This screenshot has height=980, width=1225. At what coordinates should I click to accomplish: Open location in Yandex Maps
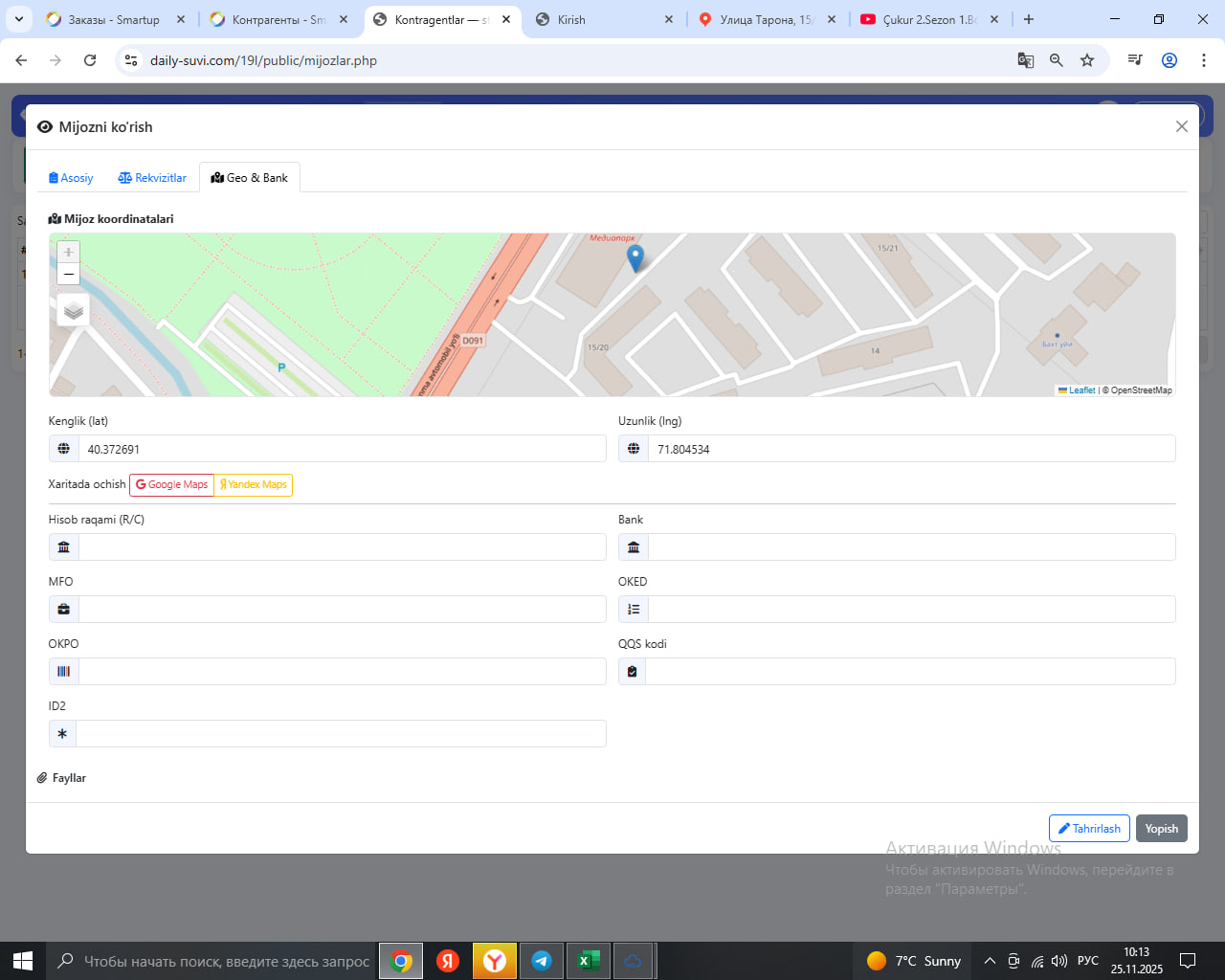pos(254,485)
